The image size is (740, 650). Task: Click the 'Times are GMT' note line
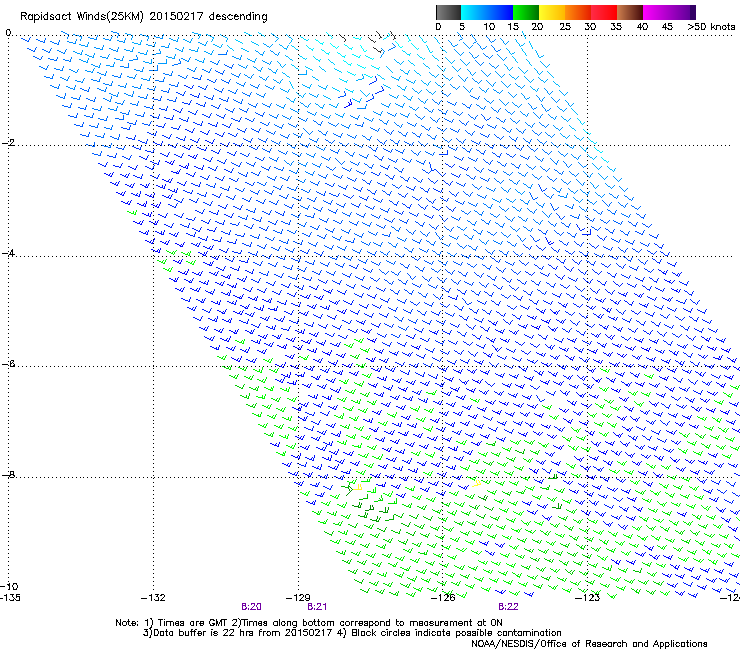(309, 623)
